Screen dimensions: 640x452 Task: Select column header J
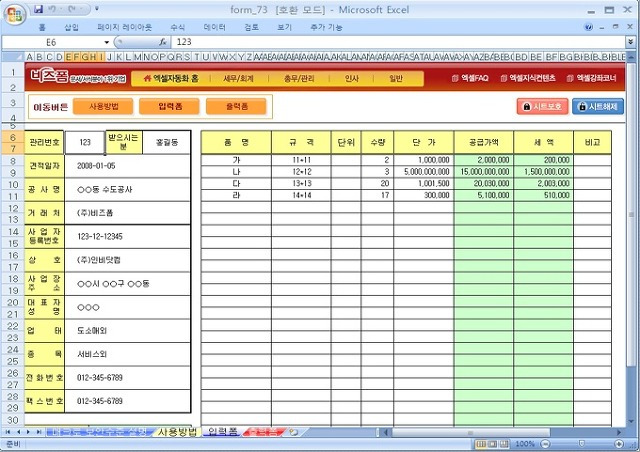[109, 57]
